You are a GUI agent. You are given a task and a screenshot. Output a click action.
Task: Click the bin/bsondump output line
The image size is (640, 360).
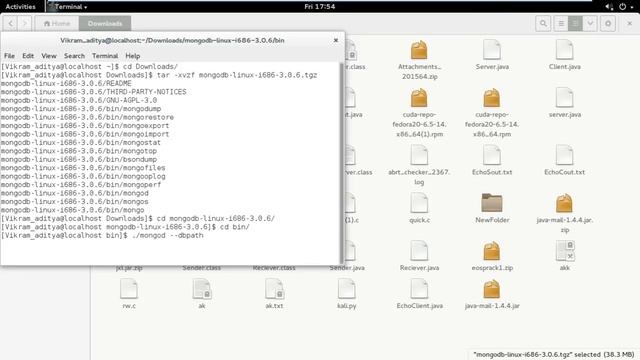pos(79,160)
